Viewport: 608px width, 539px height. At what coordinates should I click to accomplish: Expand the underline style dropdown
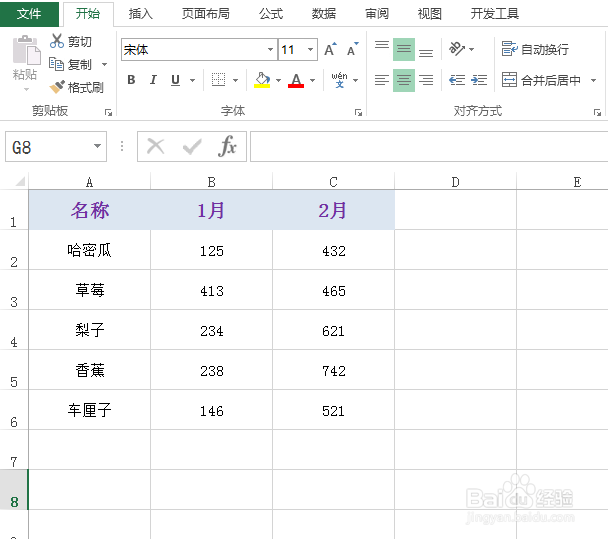tap(192, 80)
